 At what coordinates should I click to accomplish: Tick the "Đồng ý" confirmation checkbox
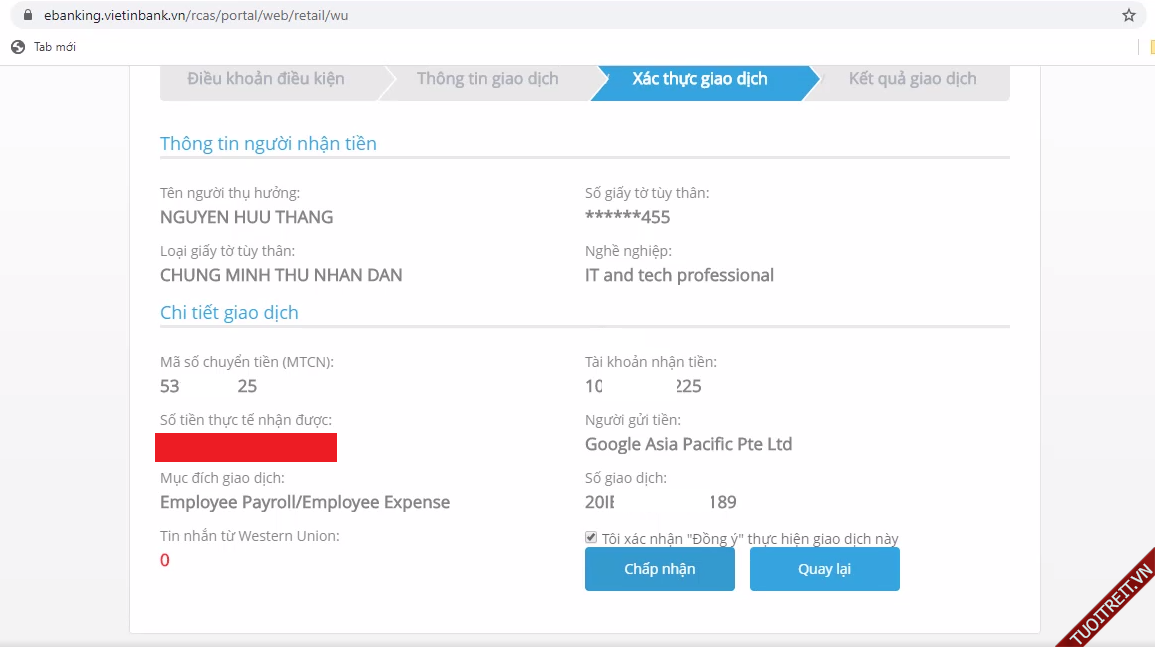(x=591, y=538)
